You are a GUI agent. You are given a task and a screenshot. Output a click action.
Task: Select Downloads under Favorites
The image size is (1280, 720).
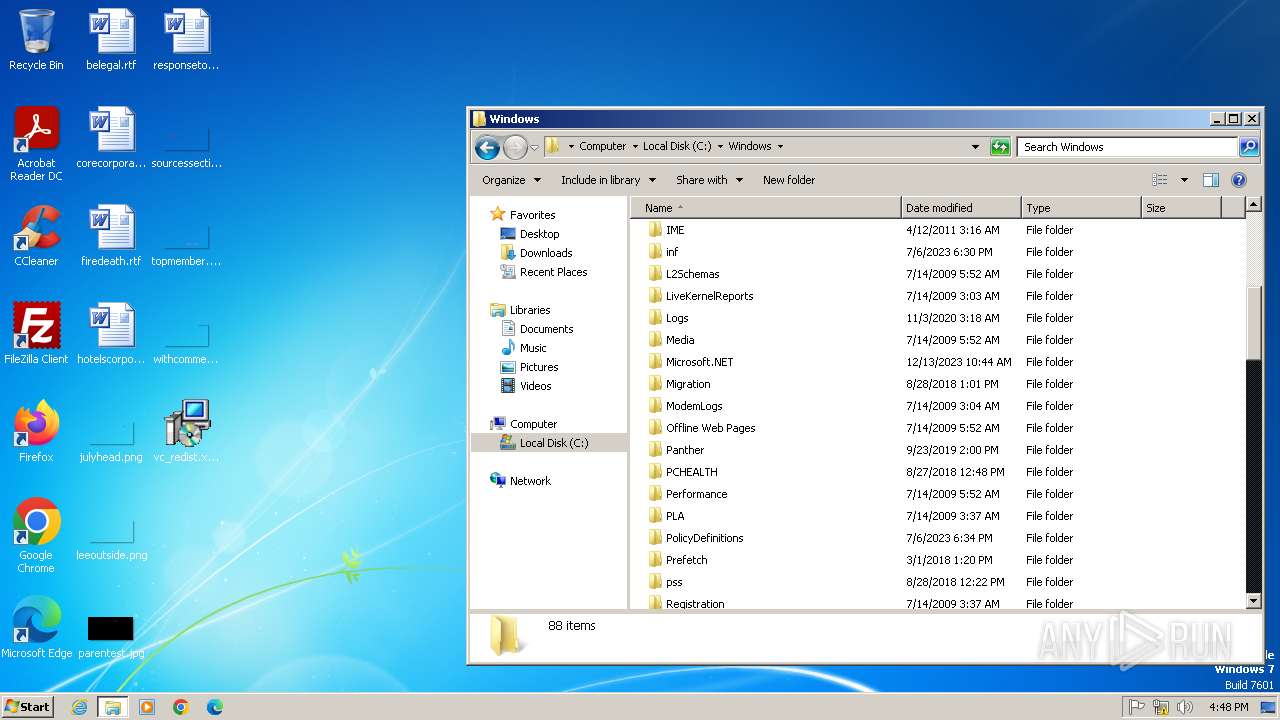546,253
